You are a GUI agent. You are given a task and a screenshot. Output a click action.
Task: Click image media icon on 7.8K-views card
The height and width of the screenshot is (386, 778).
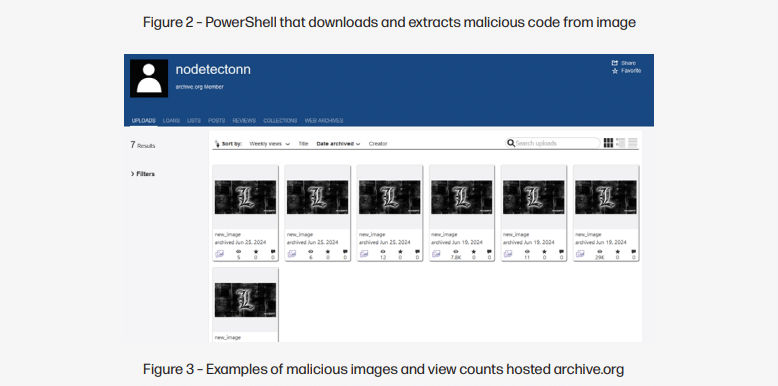pos(436,254)
